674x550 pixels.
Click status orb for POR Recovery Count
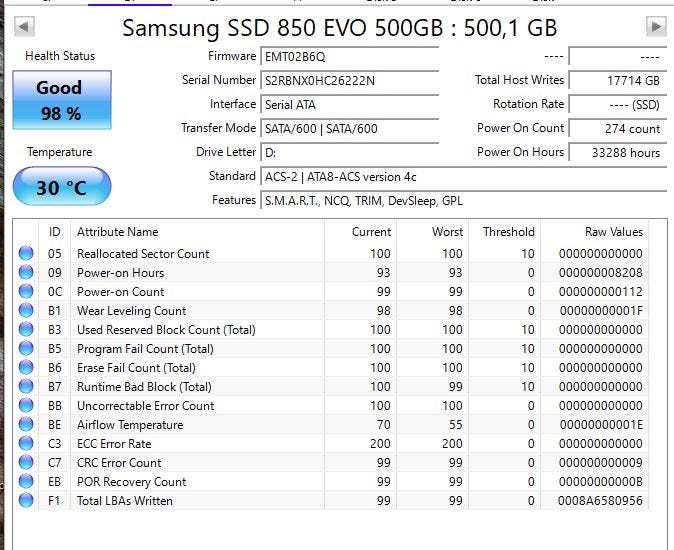pyautogui.click(x=26, y=481)
